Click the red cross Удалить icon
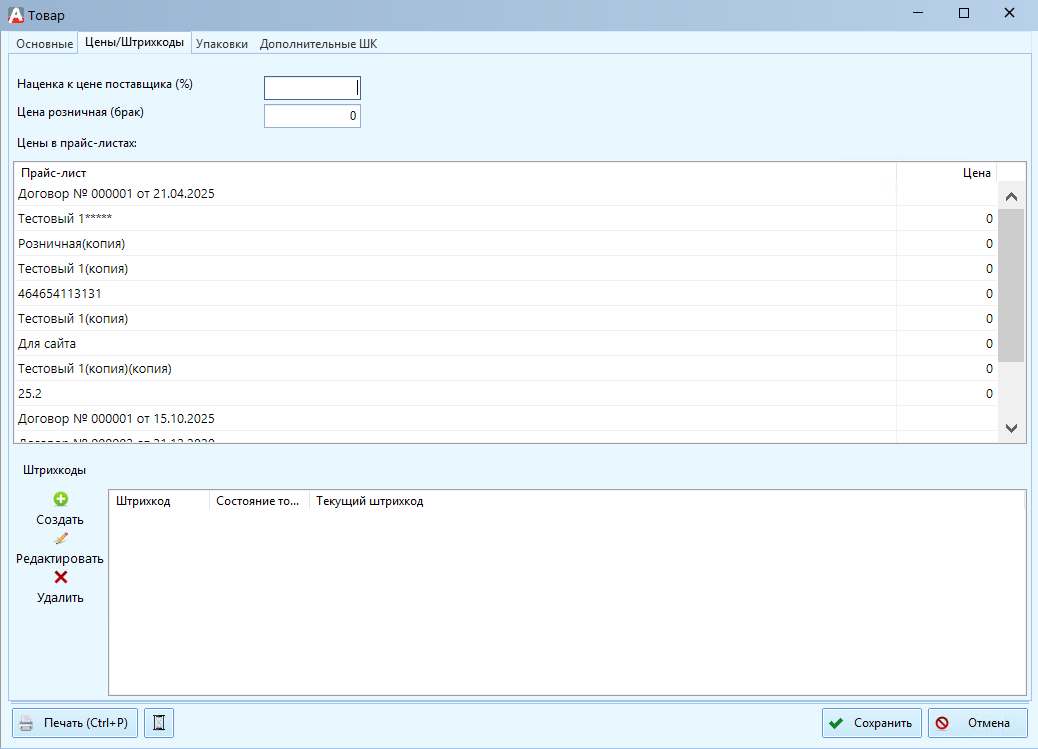The height and width of the screenshot is (749, 1038). tap(61, 577)
